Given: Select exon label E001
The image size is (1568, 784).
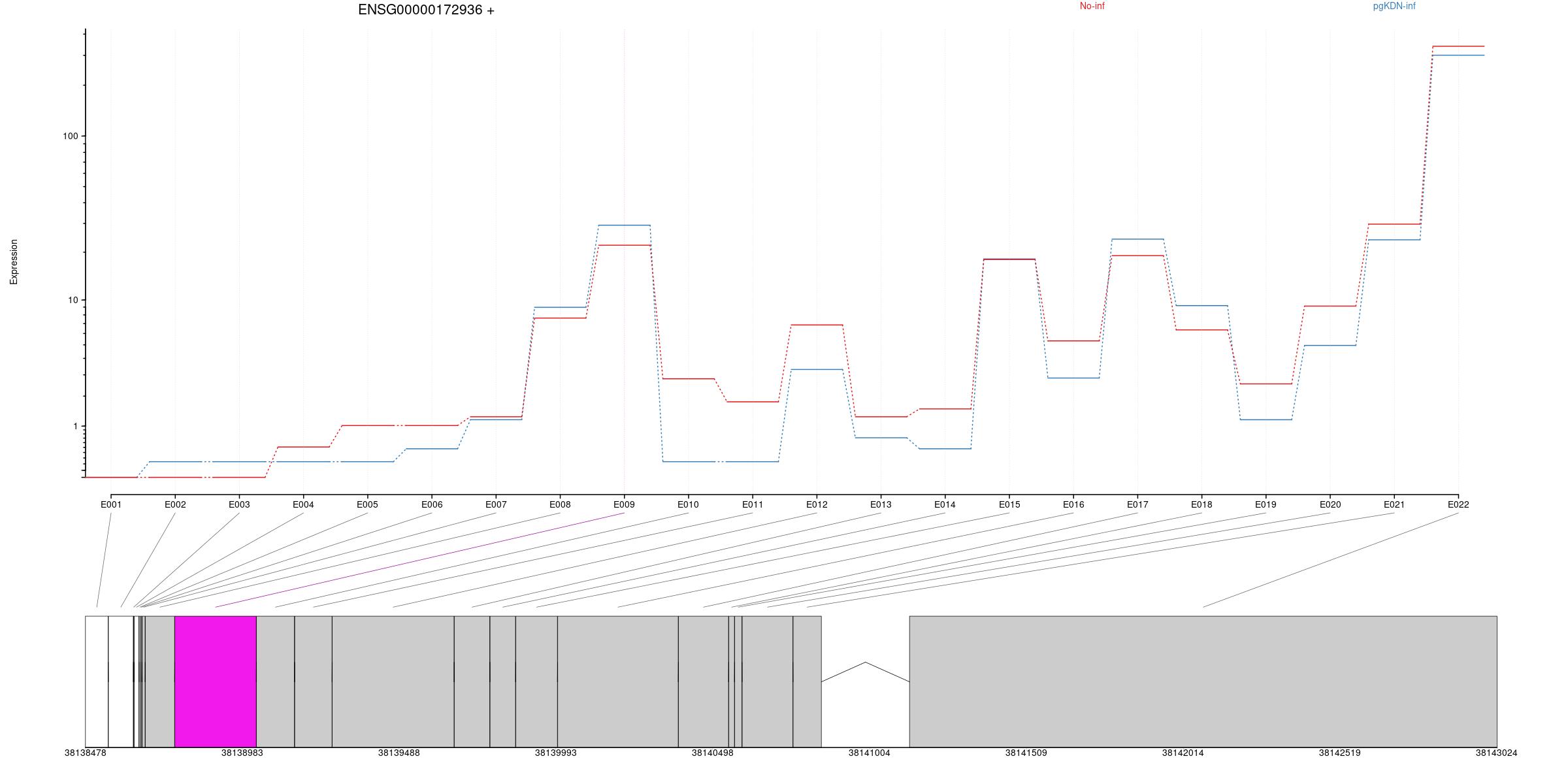Looking at the screenshot, I should (111, 504).
